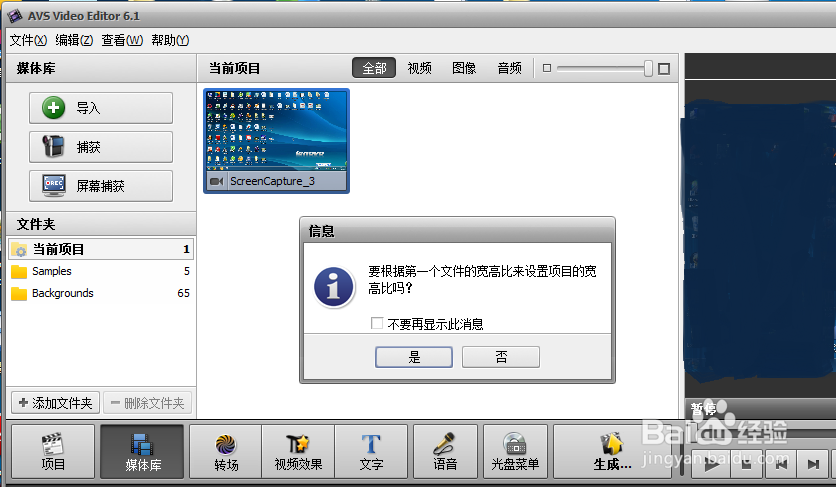The width and height of the screenshot is (836, 487).
Task: Click the thumbnail size slider handle
Action: click(648, 68)
